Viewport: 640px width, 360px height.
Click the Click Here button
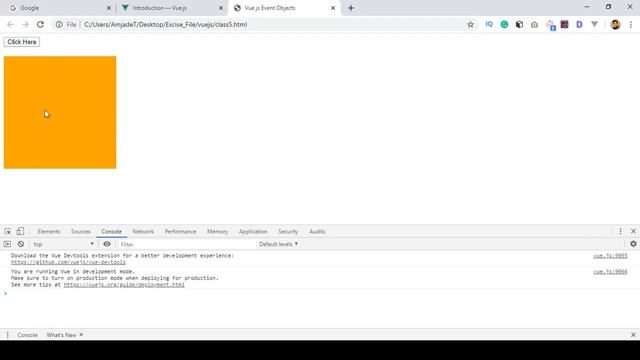pos(22,42)
